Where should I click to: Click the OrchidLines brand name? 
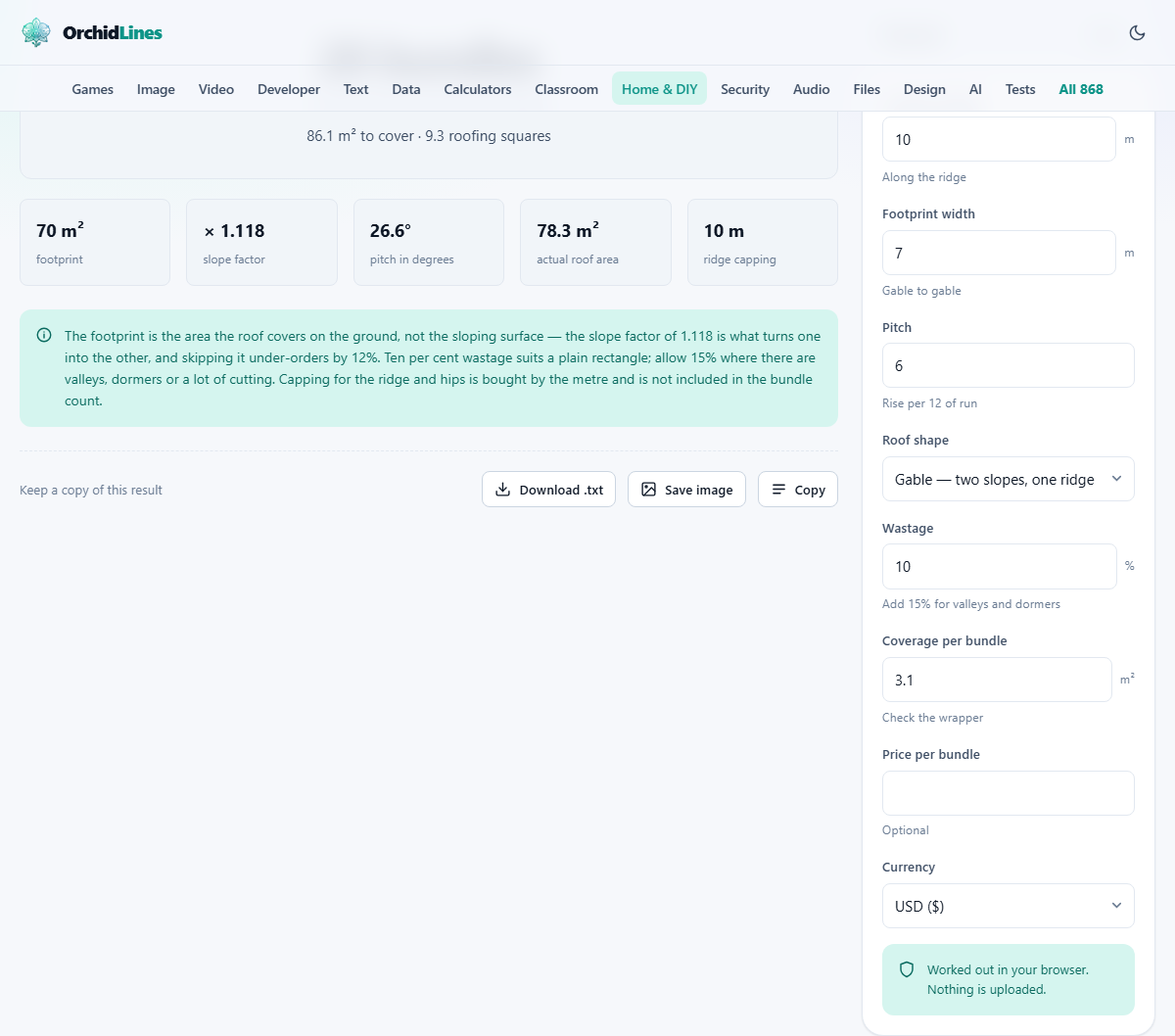pyautogui.click(x=113, y=32)
